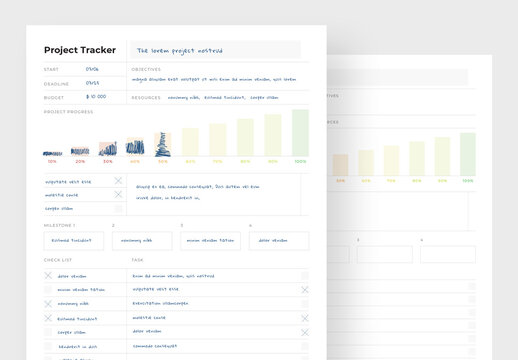Screen dimensions: 518x360
Task: Tick the empty box in the row above MILESTONE 1
Action: pyautogui.click(x=118, y=209)
